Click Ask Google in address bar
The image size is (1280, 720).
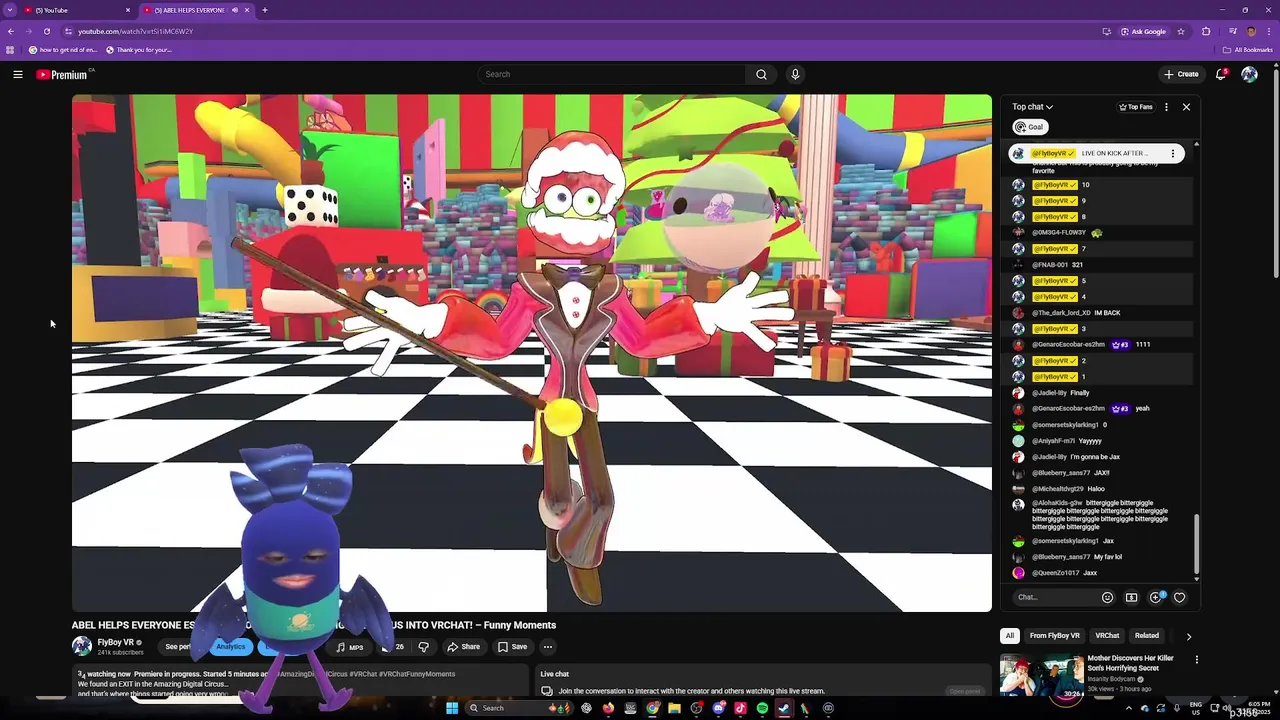pos(1143,31)
